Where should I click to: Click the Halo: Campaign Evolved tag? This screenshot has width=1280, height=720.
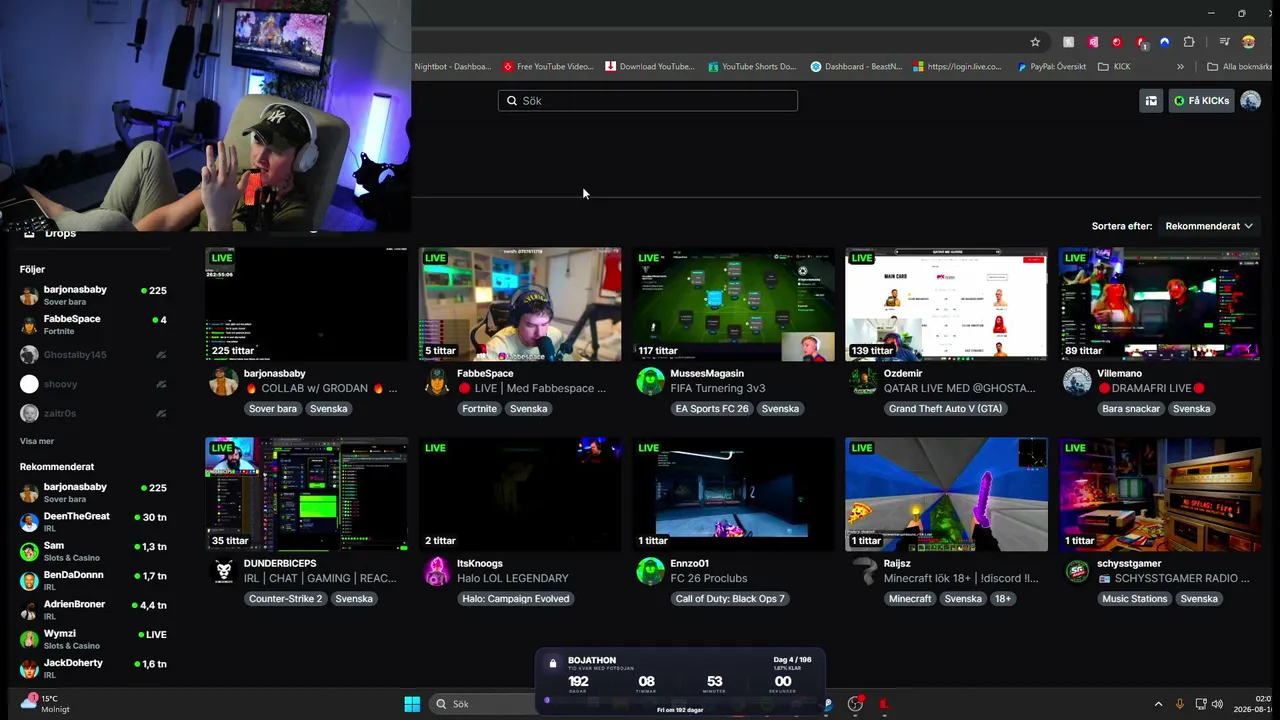516,599
